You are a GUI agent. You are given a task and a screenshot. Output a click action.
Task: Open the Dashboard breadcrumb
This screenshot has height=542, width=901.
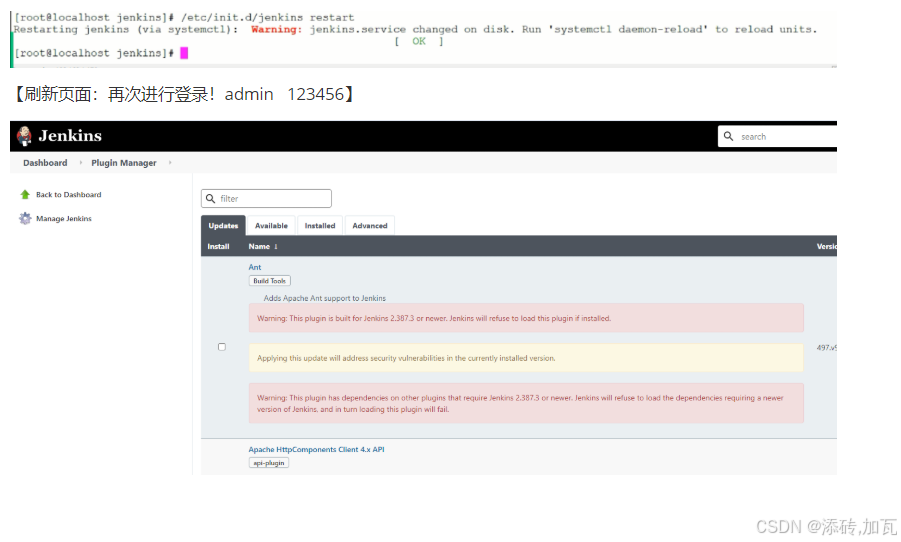pyautogui.click(x=45, y=163)
